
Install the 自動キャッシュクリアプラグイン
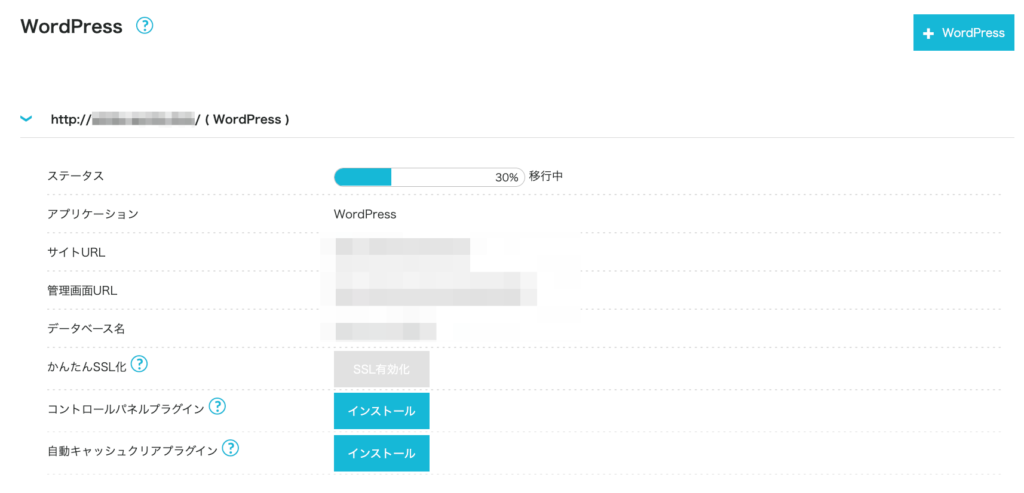(x=381, y=453)
